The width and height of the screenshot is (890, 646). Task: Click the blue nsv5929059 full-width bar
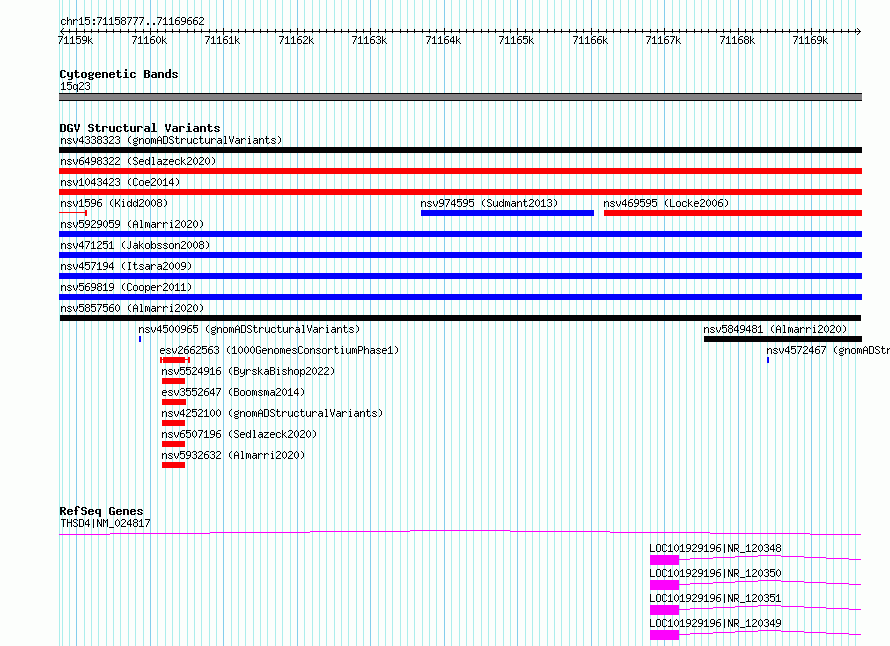click(460, 234)
